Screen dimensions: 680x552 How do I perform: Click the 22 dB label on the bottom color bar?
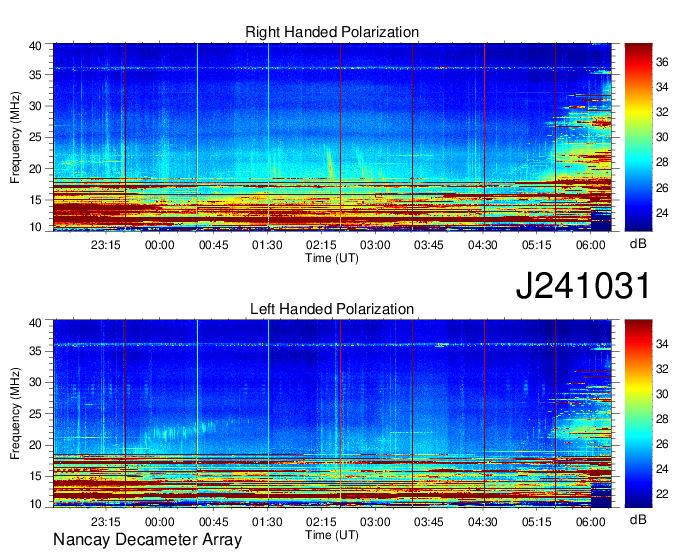(x=662, y=494)
